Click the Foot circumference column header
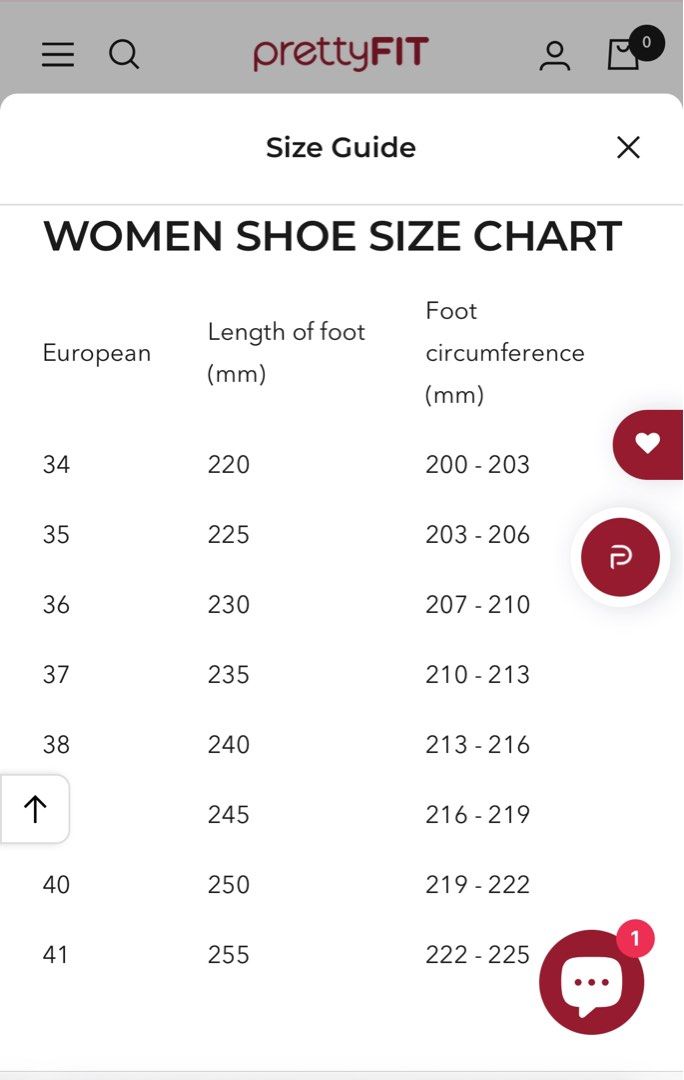Image resolution: width=684 pixels, height=1080 pixels. click(x=504, y=353)
